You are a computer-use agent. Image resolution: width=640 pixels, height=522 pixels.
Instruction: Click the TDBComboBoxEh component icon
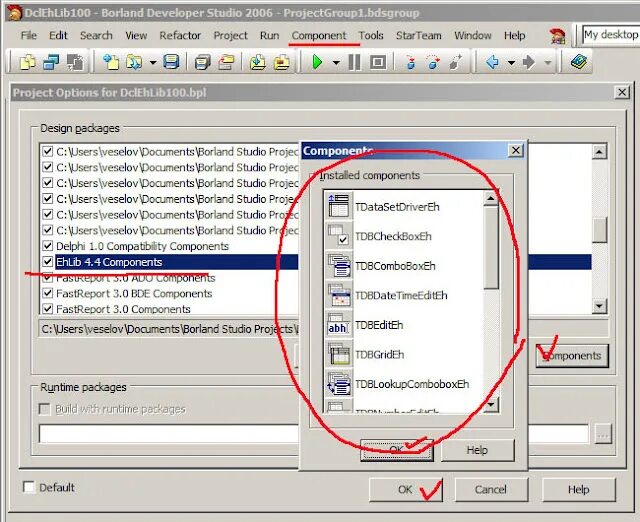click(x=338, y=265)
